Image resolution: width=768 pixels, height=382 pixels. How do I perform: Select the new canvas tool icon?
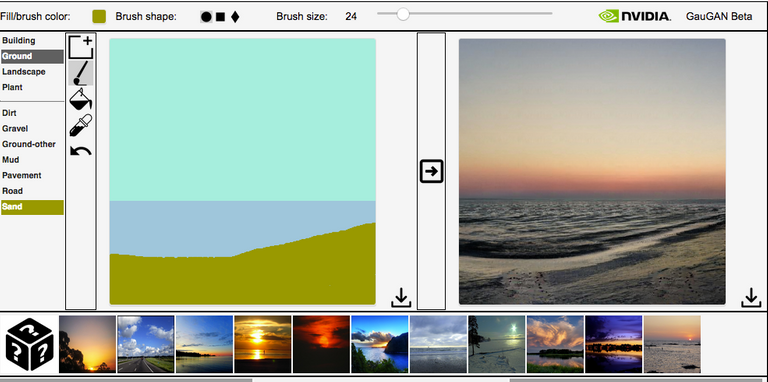pos(80,48)
